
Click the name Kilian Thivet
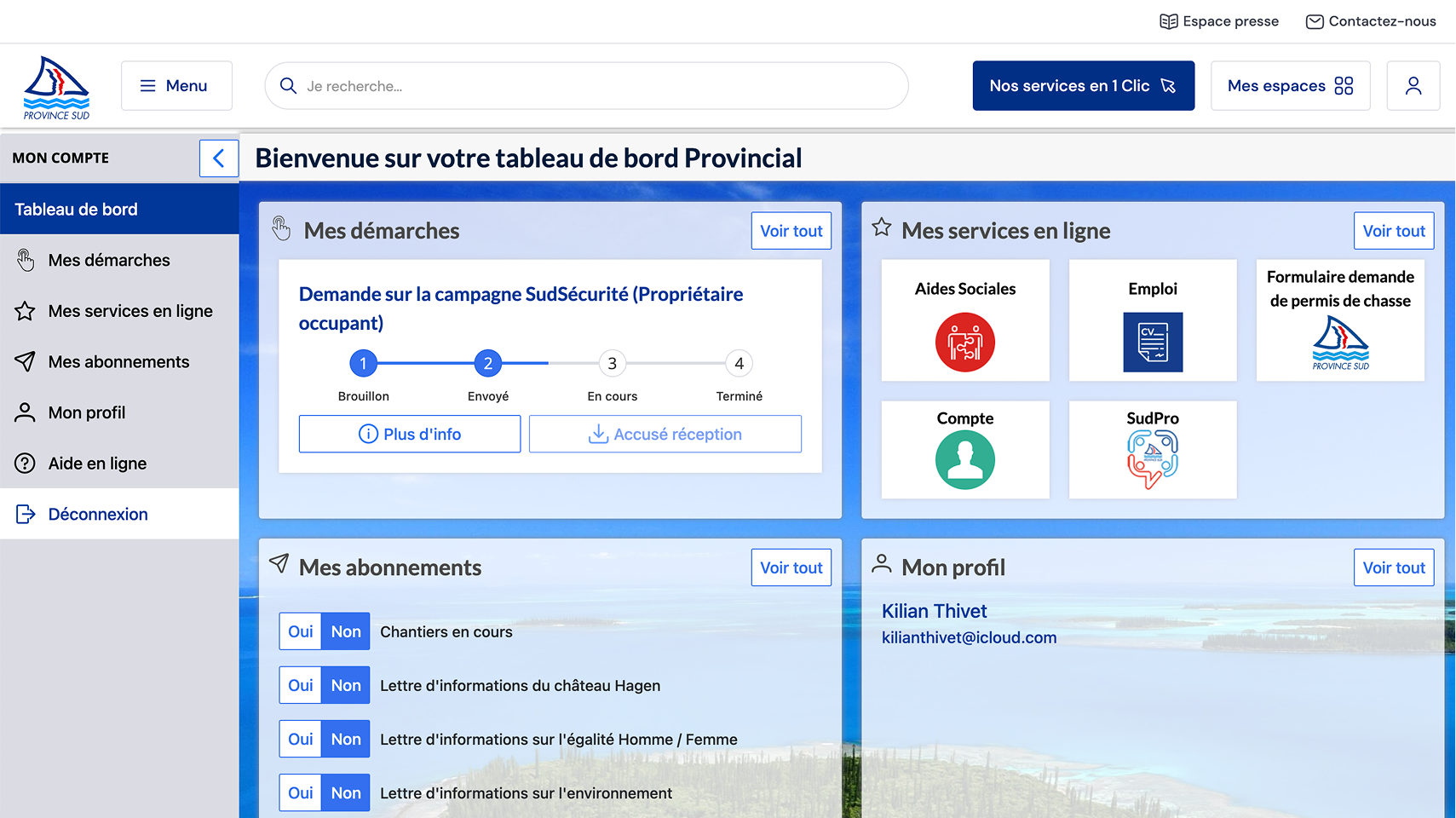tap(935, 611)
